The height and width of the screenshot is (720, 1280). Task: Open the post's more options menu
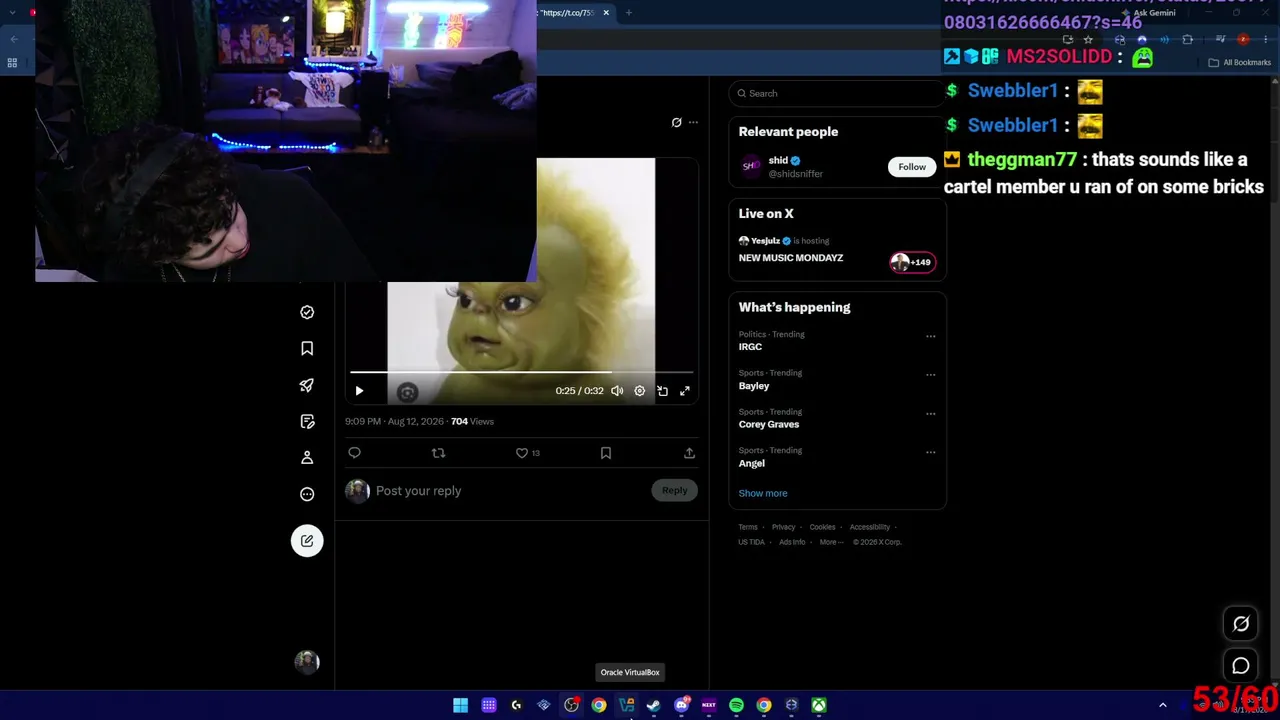tap(693, 123)
